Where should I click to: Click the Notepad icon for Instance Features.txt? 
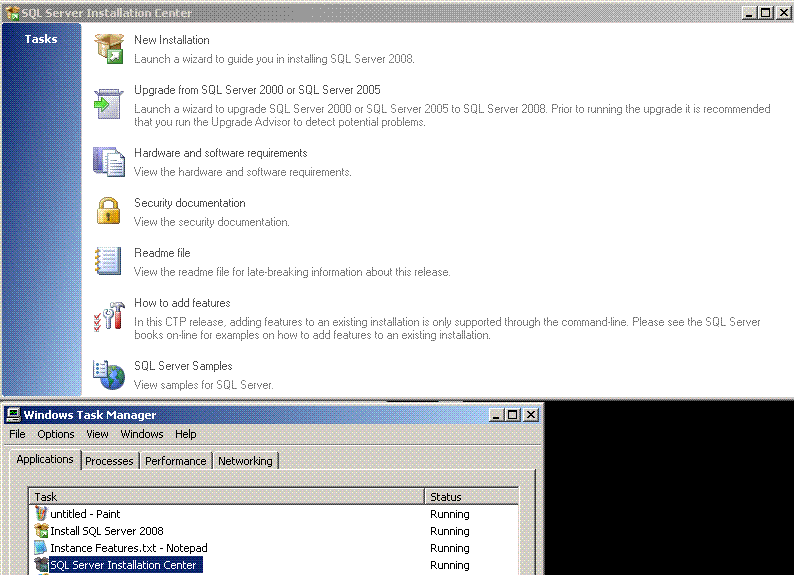point(41,548)
